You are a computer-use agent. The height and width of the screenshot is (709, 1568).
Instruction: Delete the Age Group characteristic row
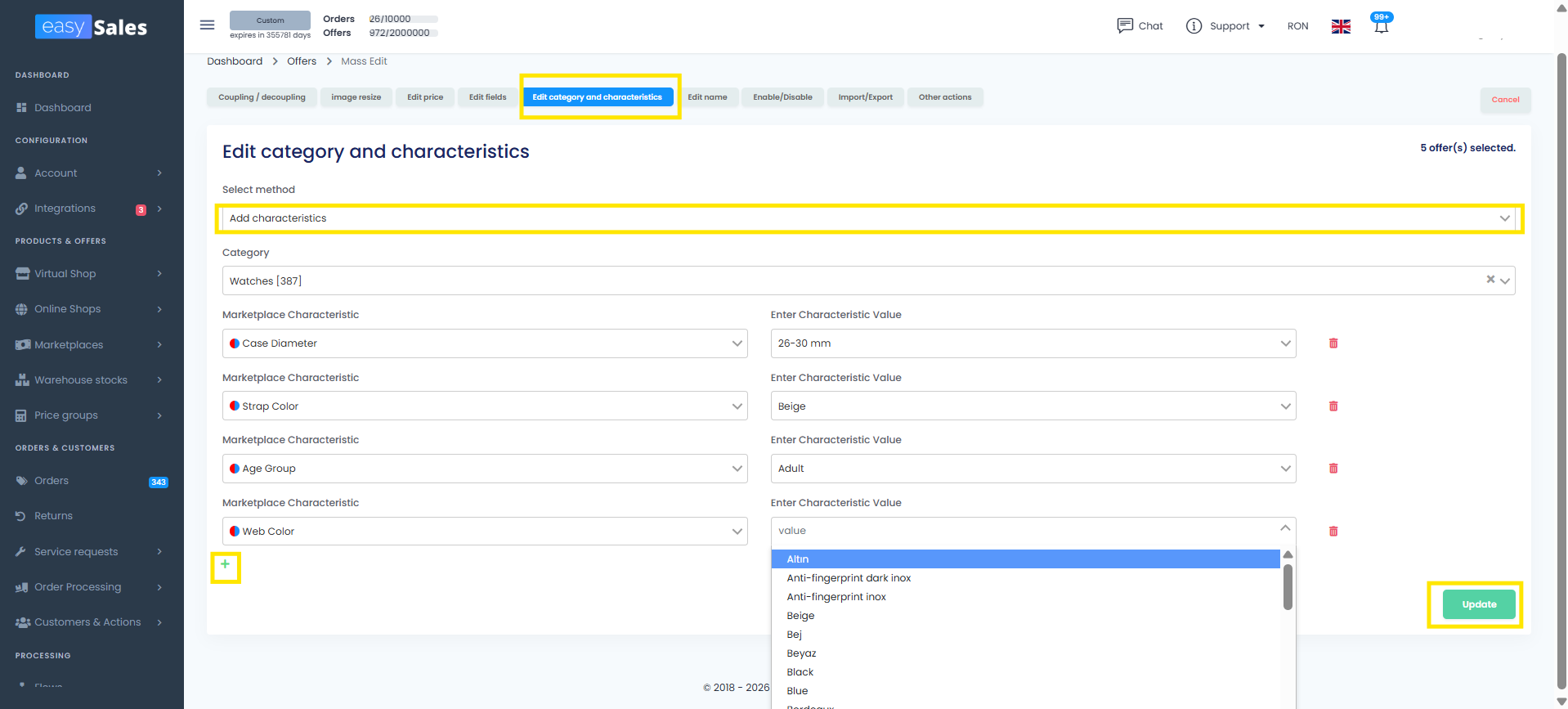(1333, 469)
